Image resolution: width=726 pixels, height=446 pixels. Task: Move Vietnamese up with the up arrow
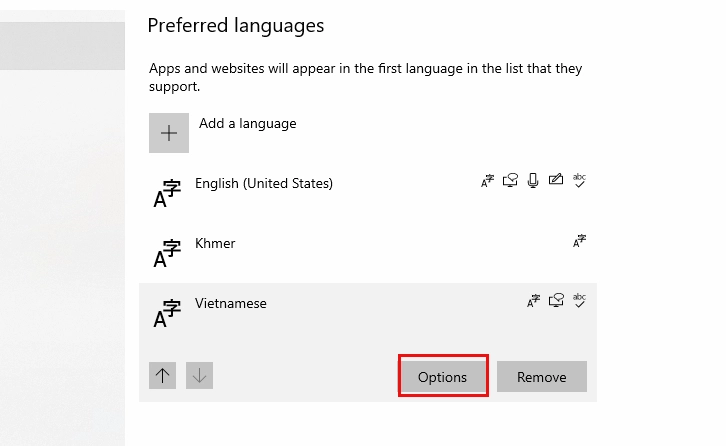(163, 376)
